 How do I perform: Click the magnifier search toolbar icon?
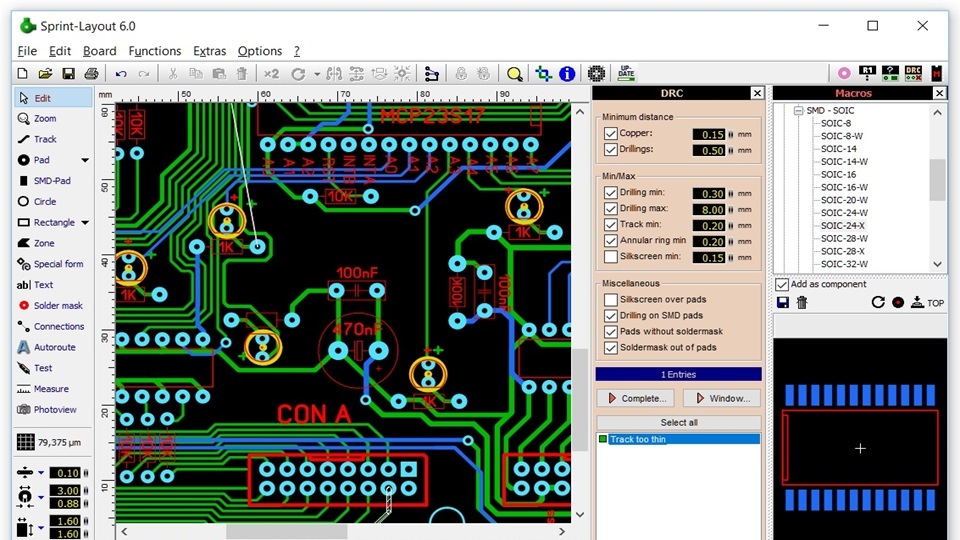[x=515, y=74]
